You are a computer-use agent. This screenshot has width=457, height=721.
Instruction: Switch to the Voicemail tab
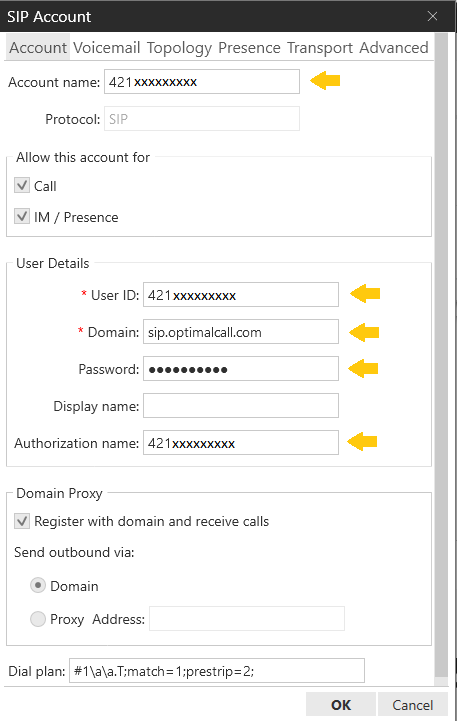click(106, 47)
